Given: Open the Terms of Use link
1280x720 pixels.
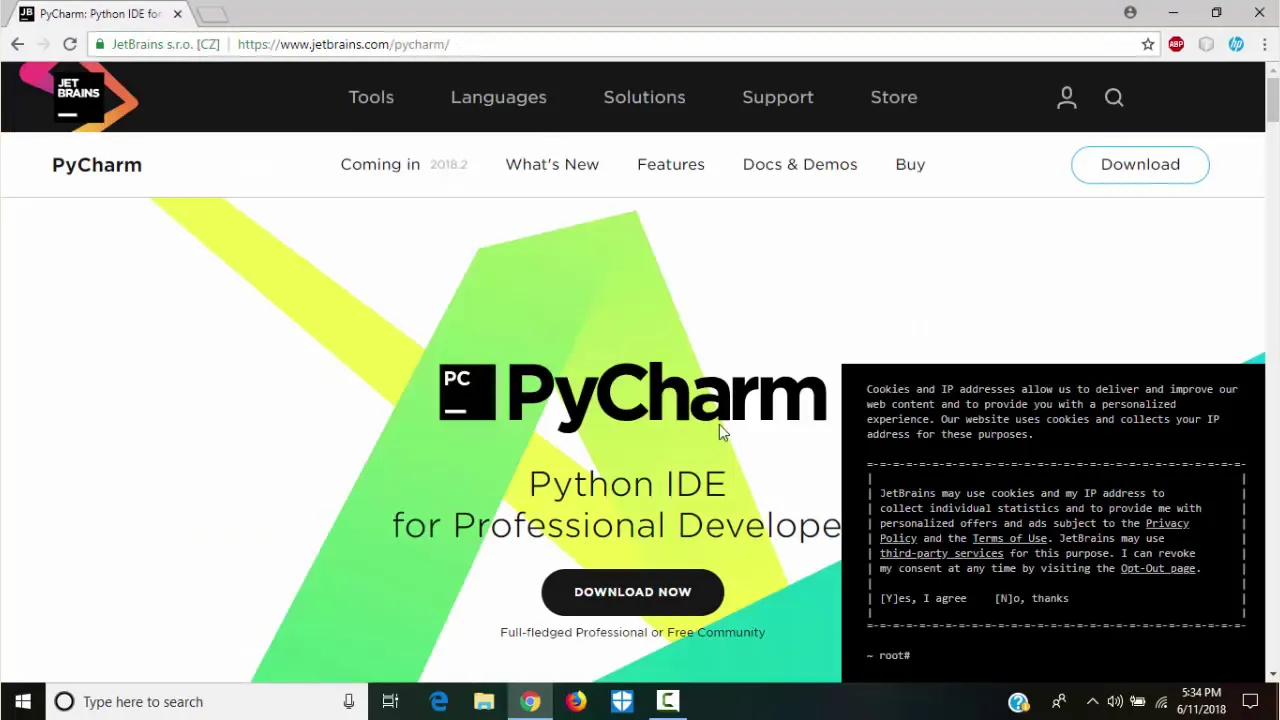Looking at the screenshot, I should (x=1009, y=538).
